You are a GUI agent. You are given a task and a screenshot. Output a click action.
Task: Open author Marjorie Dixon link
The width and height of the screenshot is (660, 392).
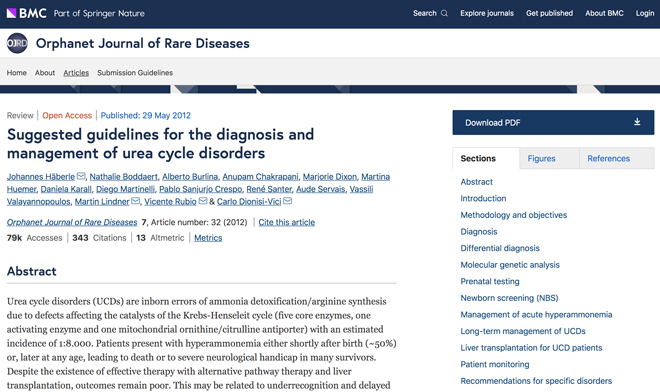coord(330,176)
